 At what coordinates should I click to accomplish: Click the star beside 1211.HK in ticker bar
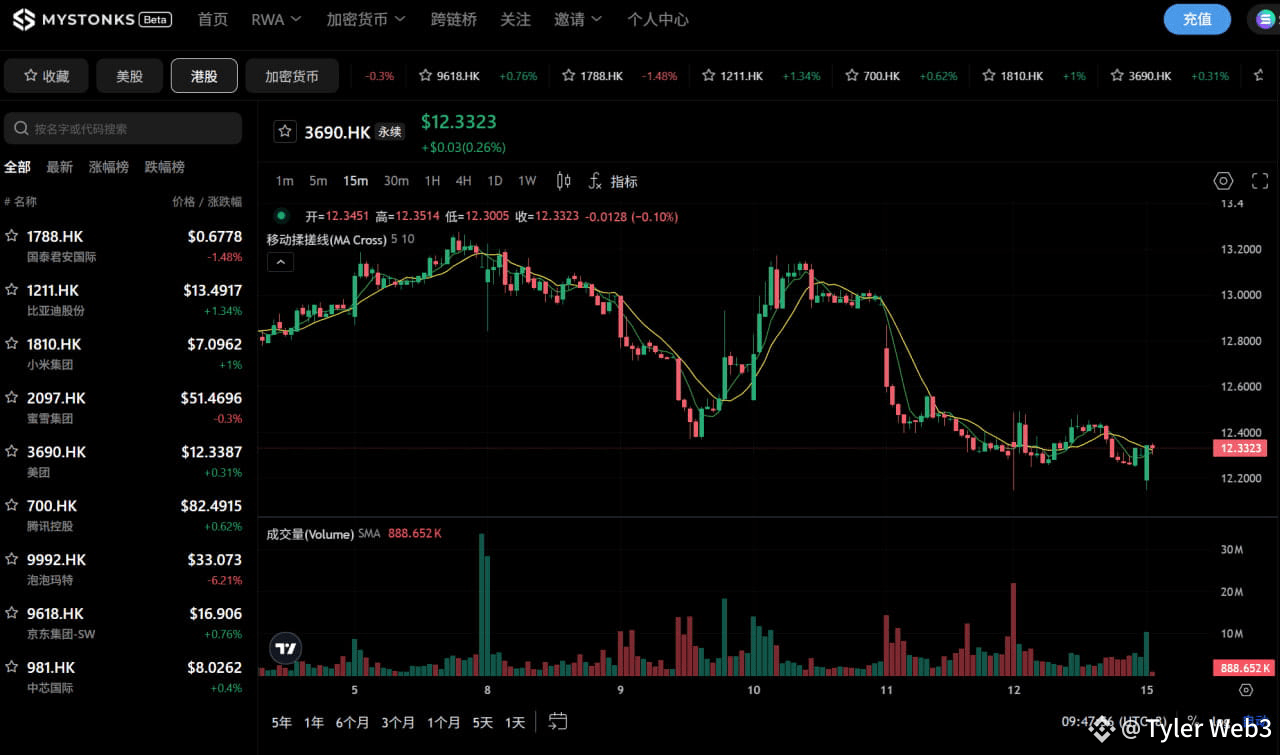tap(709, 76)
